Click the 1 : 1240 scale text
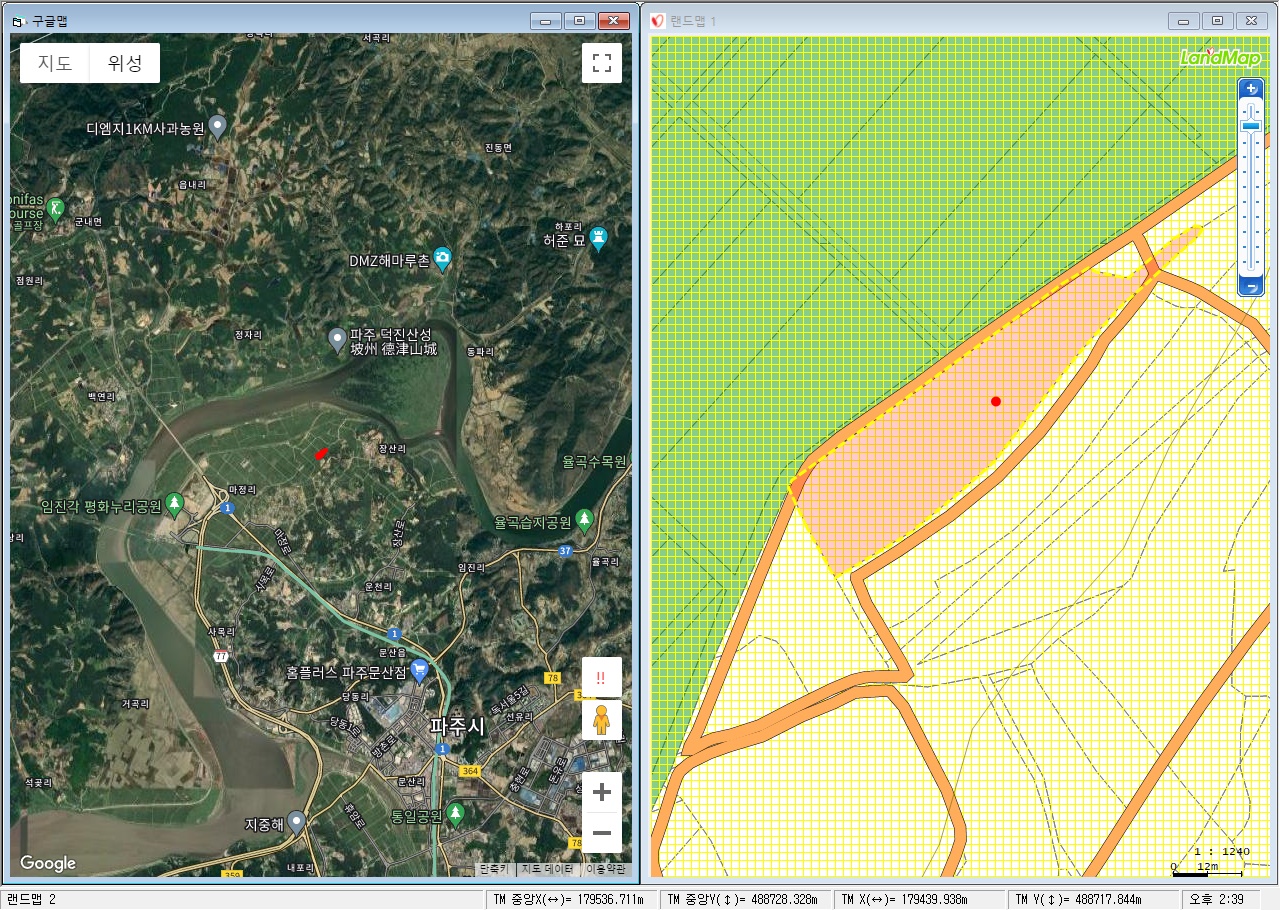 1222,851
